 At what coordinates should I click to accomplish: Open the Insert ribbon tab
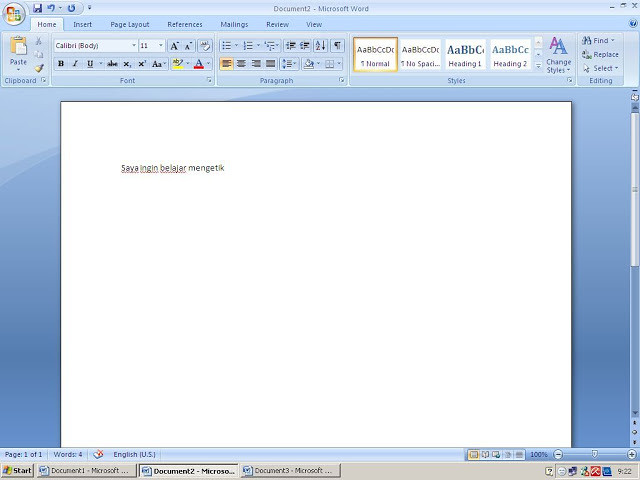coord(82,24)
